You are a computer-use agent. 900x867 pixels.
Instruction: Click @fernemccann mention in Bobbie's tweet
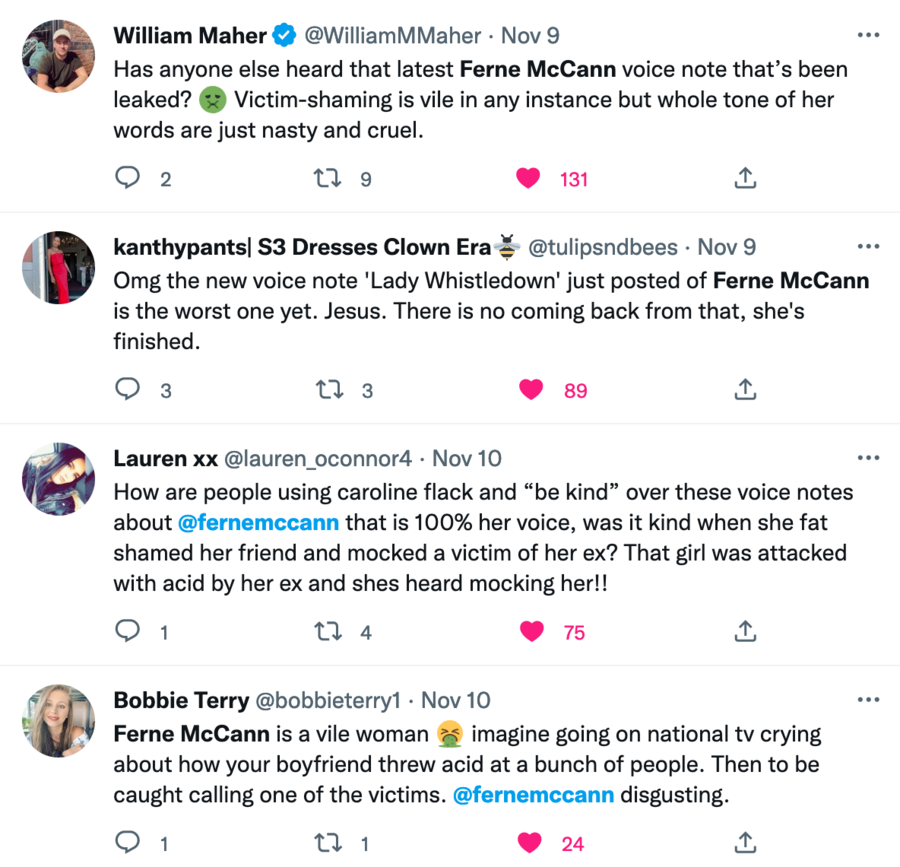[533, 795]
